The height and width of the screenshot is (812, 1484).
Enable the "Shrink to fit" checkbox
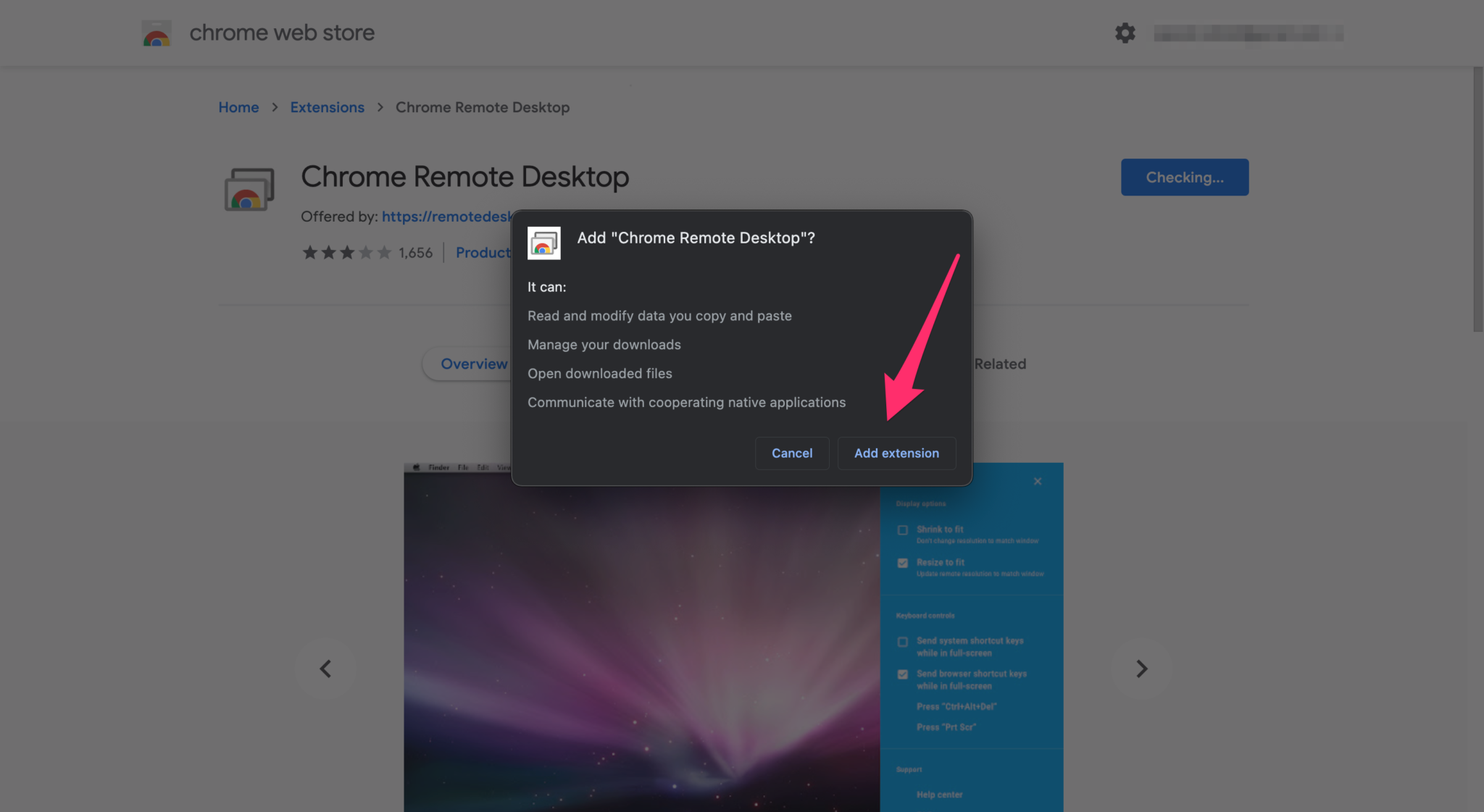[902, 530]
